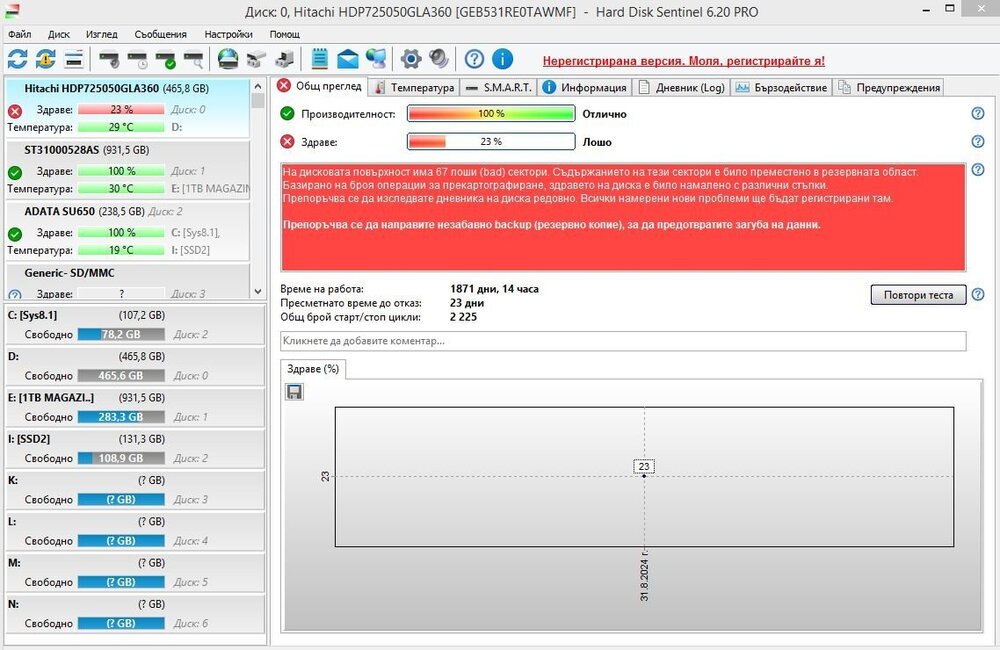Open the Настройки menu
Viewport: 1000px width, 650px height.
[x=228, y=34]
